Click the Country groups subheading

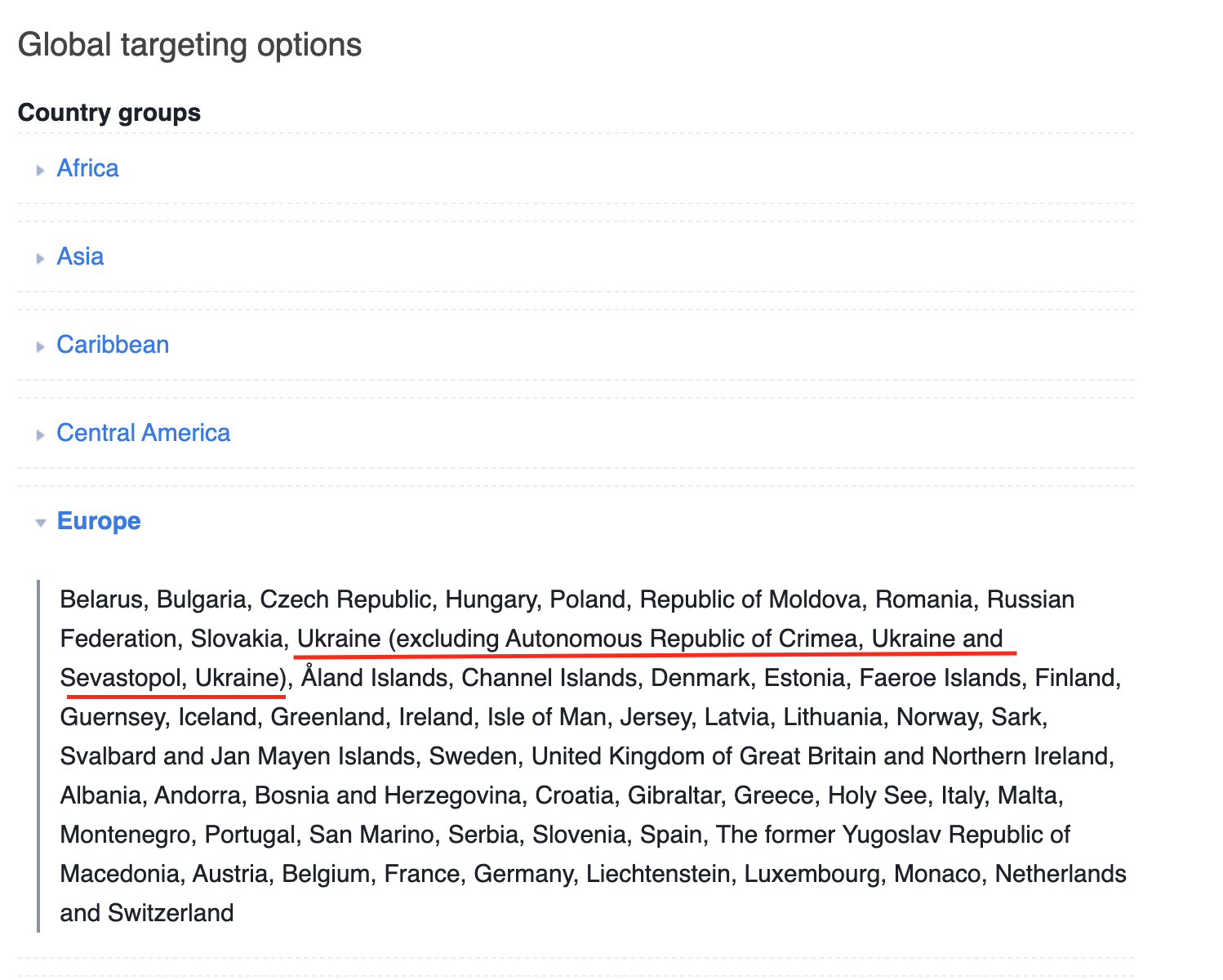tap(109, 113)
